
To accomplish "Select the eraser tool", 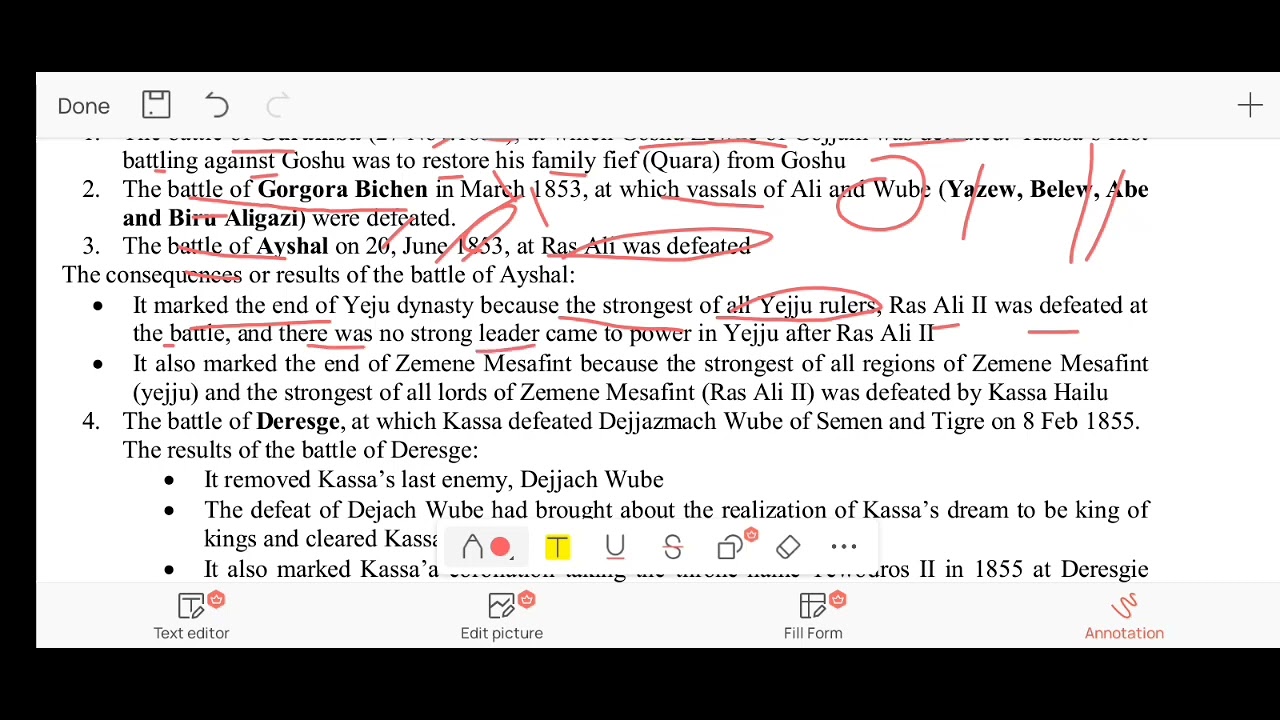I will (788, 547).
